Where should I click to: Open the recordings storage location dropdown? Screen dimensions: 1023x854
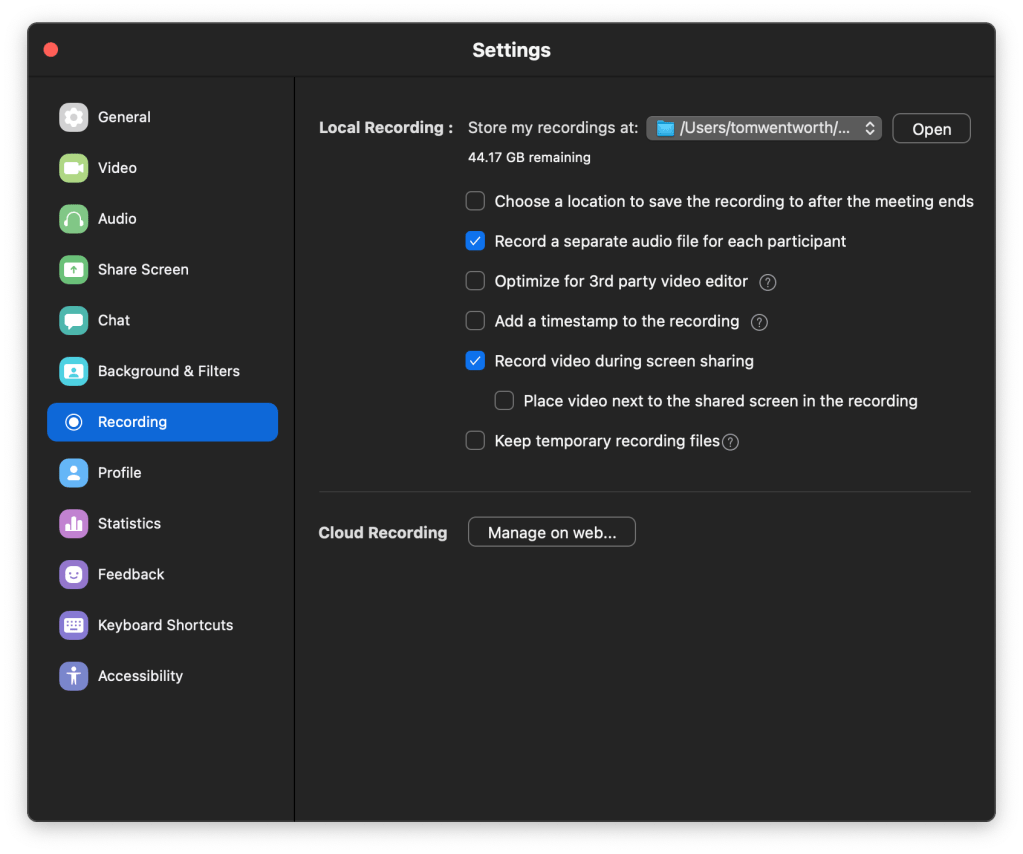[x=764, y=128]
